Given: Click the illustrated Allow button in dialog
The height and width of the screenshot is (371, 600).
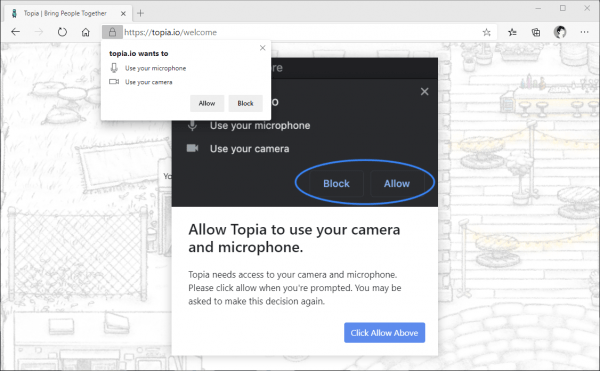Looking at the screenshot, I should click(x=397, y=184).
